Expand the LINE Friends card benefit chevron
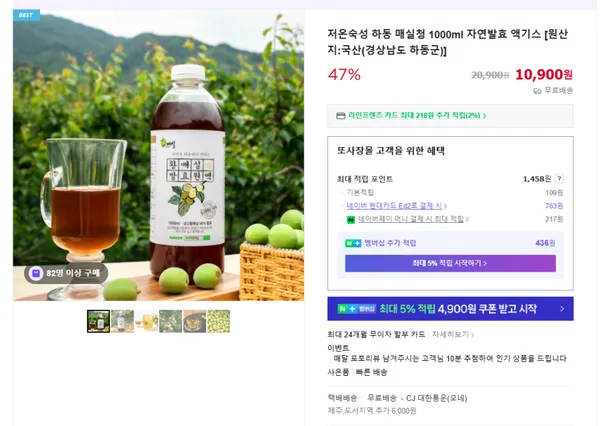This screenshot has width=600, height=426. (484, 116)
